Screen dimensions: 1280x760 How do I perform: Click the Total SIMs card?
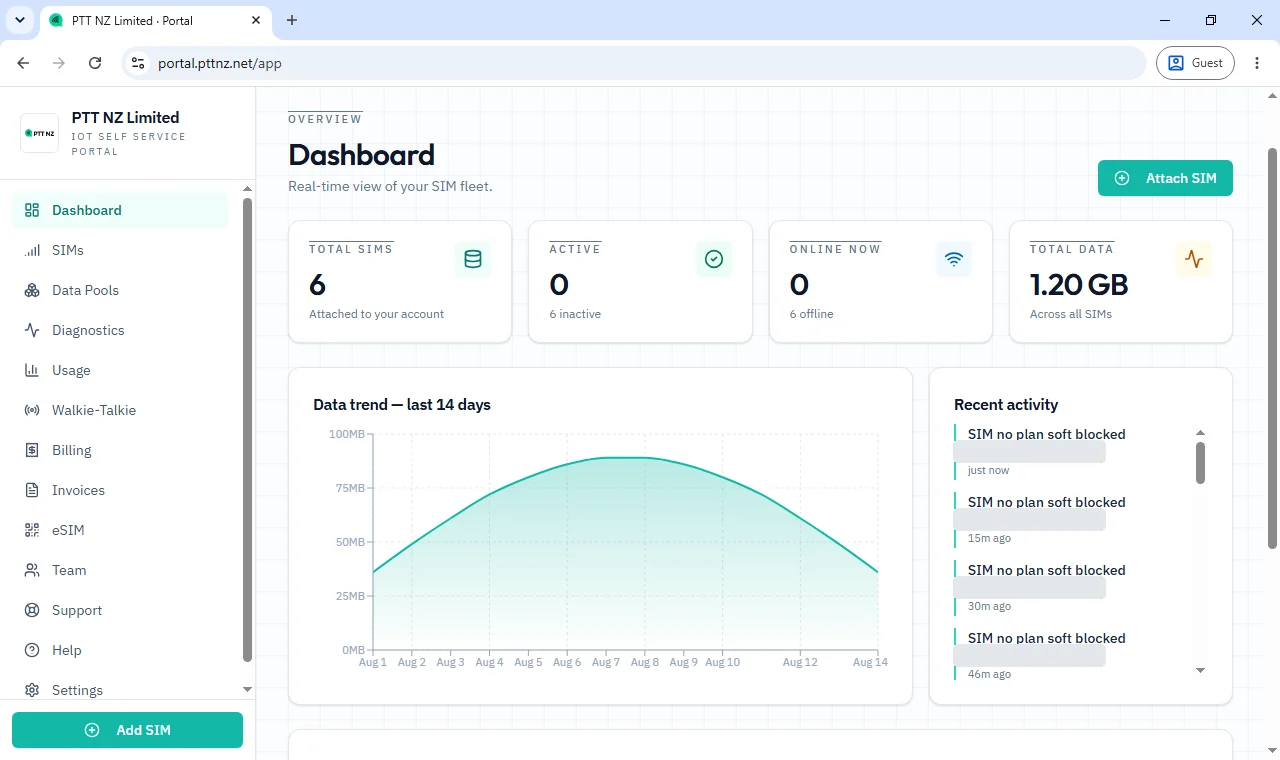(400, 282)
